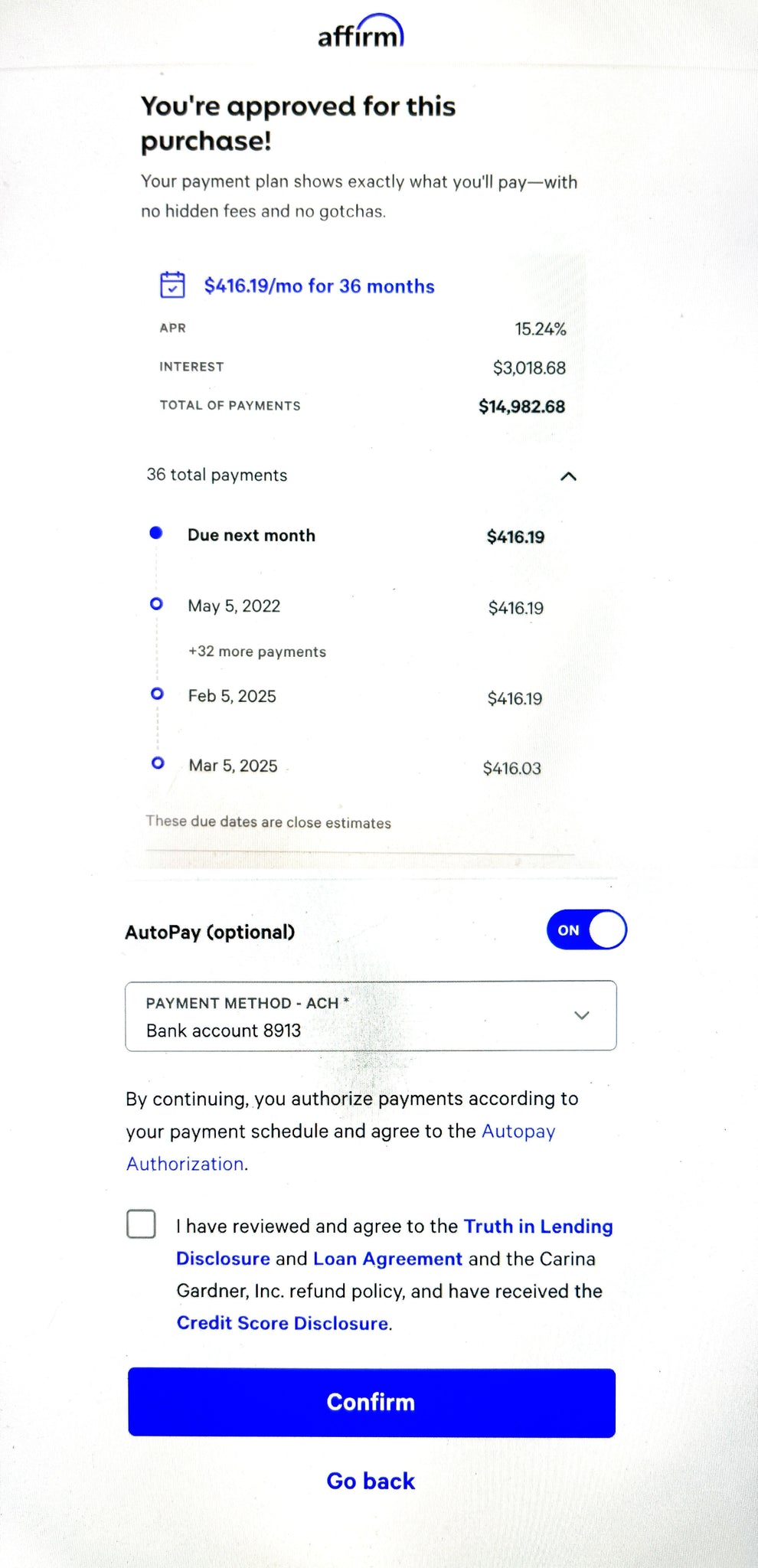The height and width of the screenshot is (1568, 758).
Task: Click the 36 total payments label
Action: (x=217, y=475)
